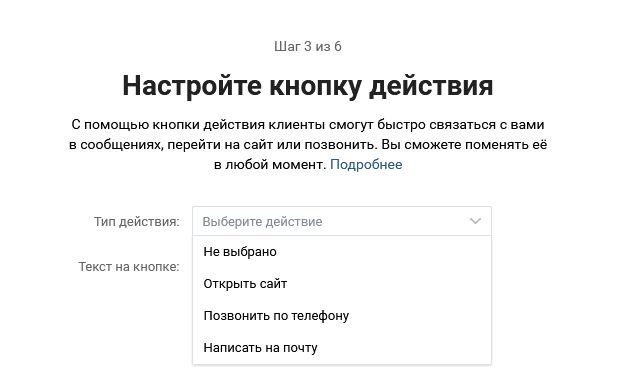Focus the action type combo box
Screen dimensions: 620x376
click(x=342, y=221)
